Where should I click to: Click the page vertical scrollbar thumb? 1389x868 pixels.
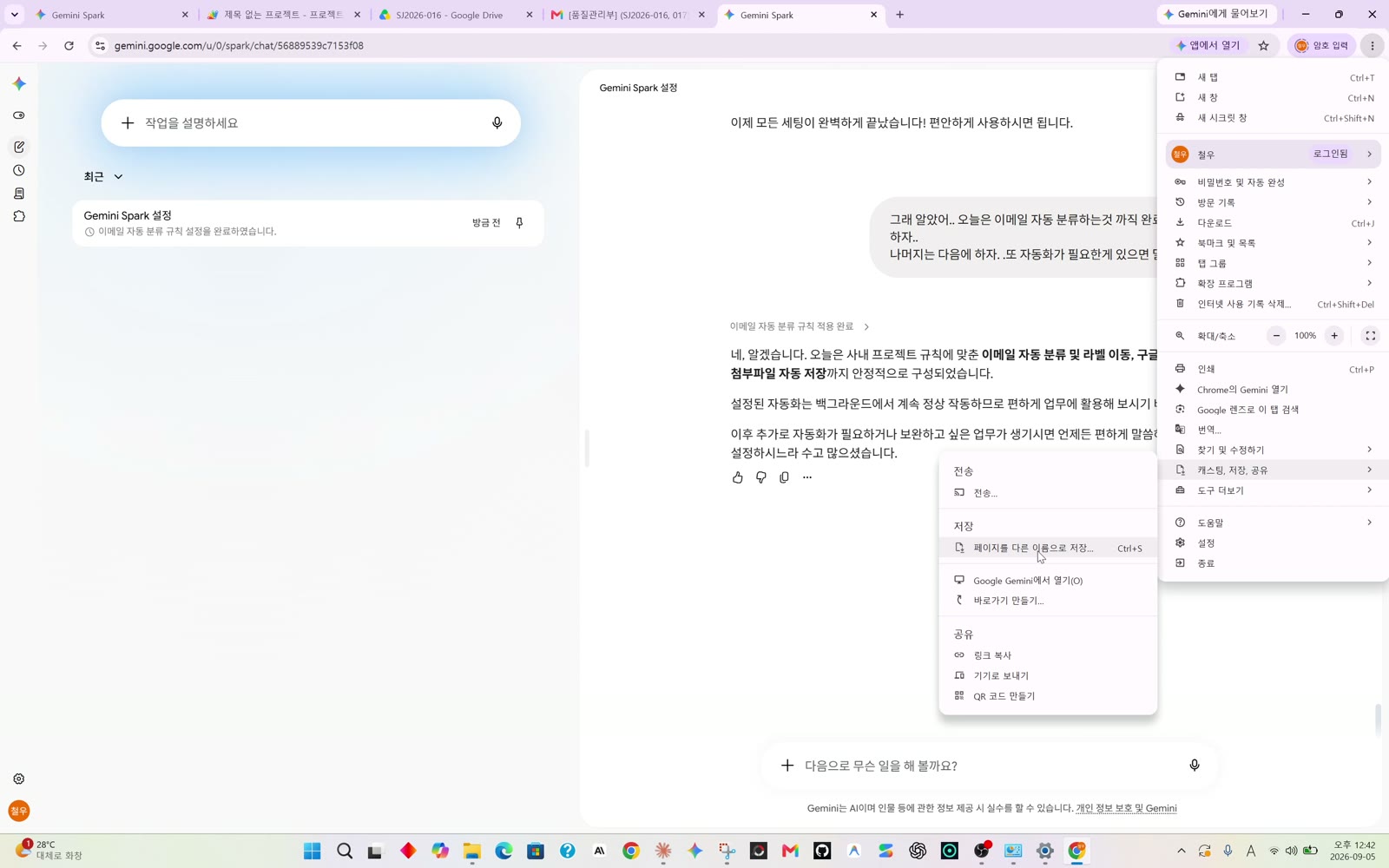tap(1378, 720)
